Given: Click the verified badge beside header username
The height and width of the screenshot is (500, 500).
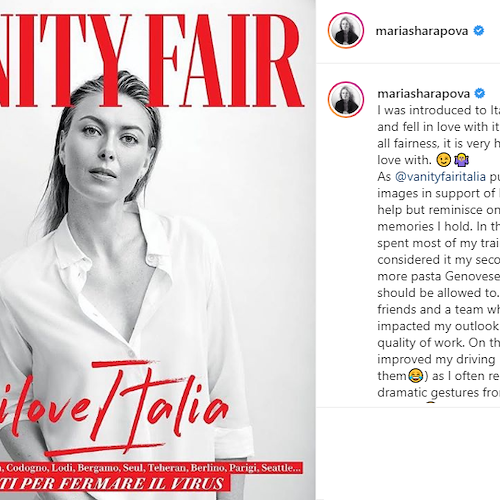Looking at the screenshot, I should (x=479, y=31).
